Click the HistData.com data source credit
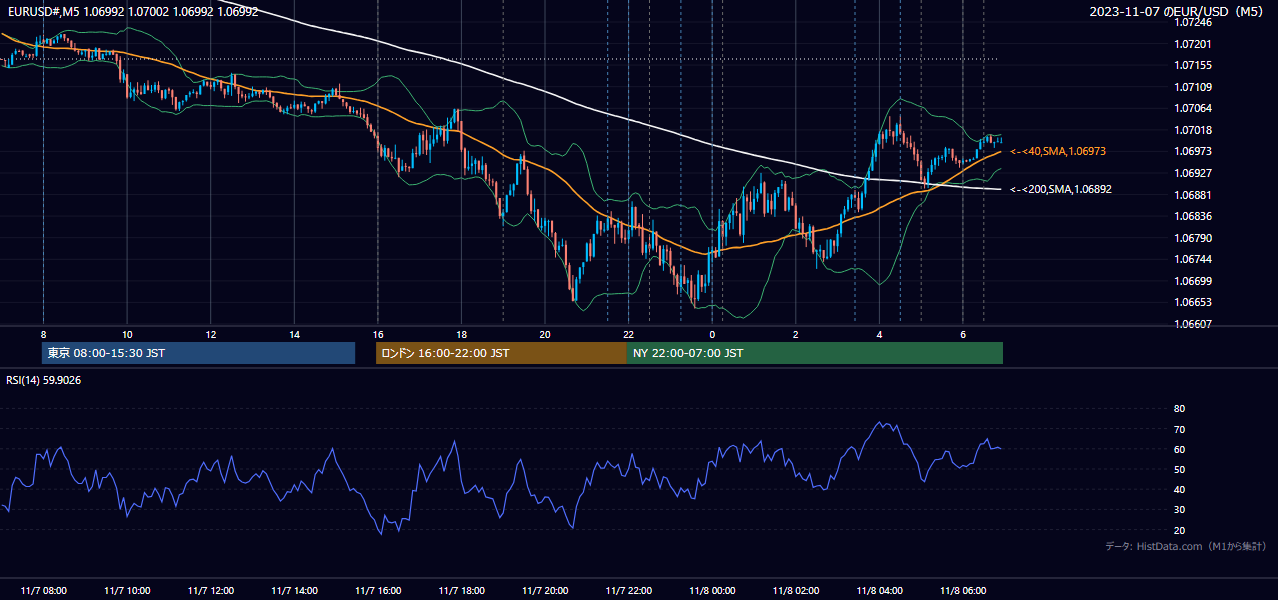Screen dimensions: 1278x600 point(1186,546)
